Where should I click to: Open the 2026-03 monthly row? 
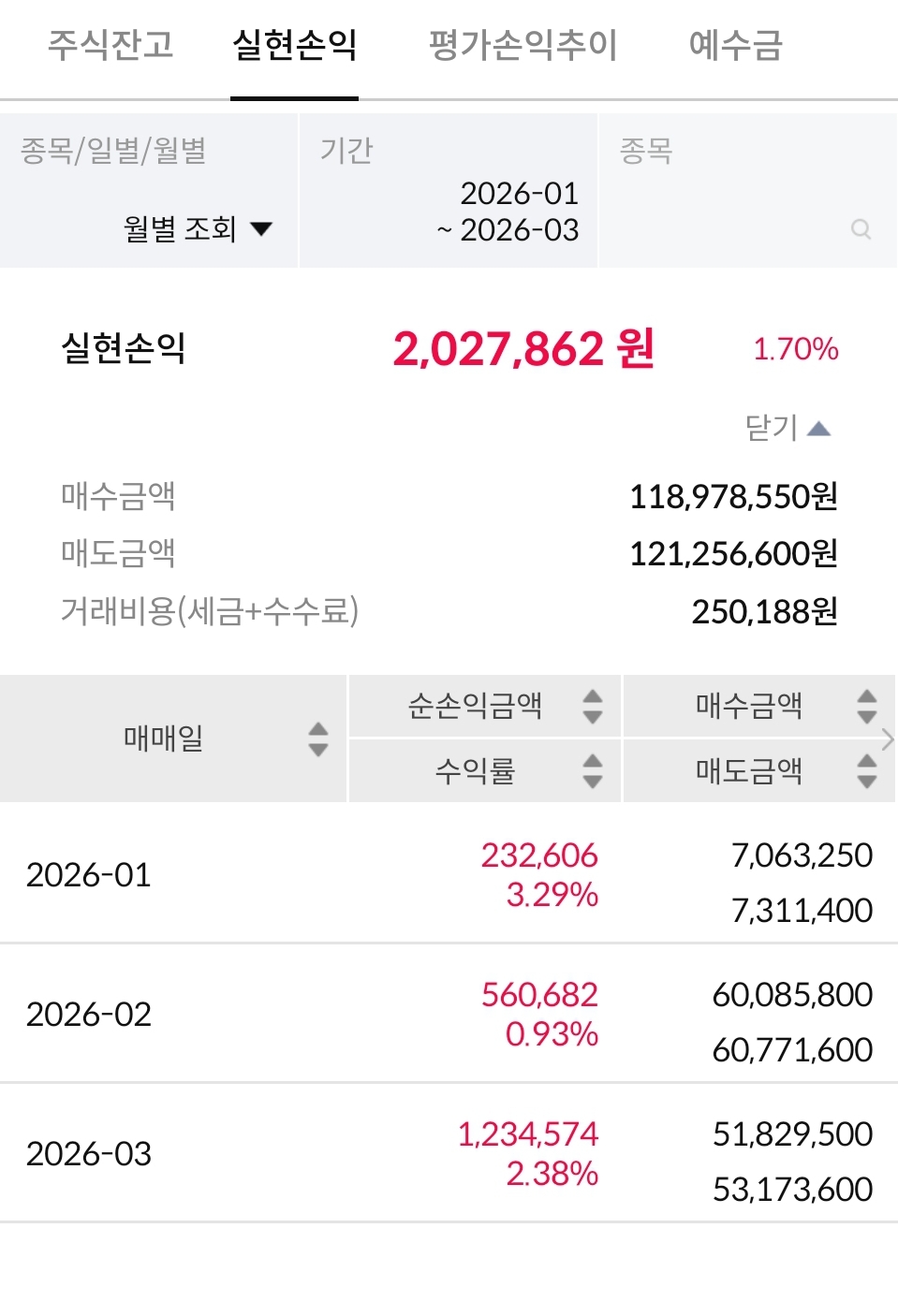(89, 1153)
